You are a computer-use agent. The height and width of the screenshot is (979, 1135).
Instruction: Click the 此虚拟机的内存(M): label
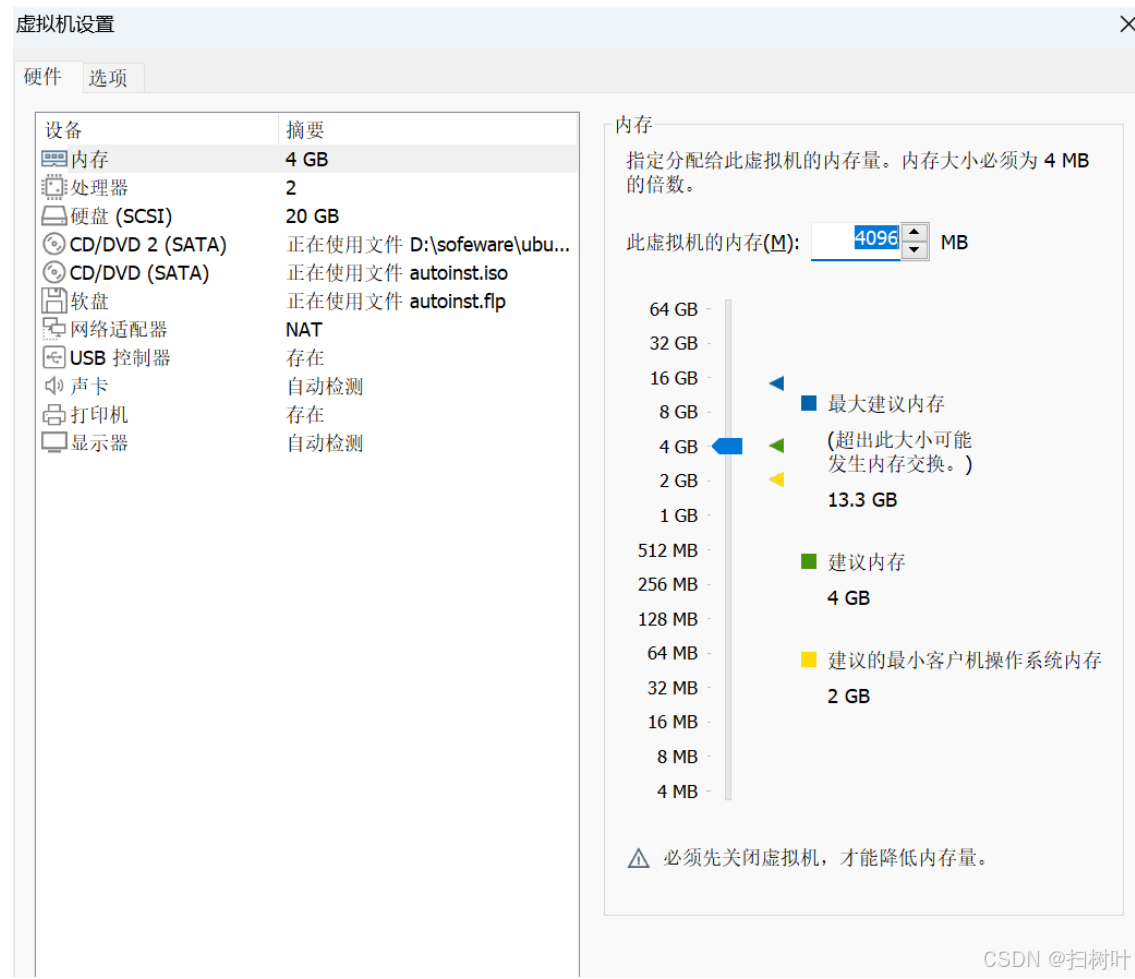(x=712, y=243)
